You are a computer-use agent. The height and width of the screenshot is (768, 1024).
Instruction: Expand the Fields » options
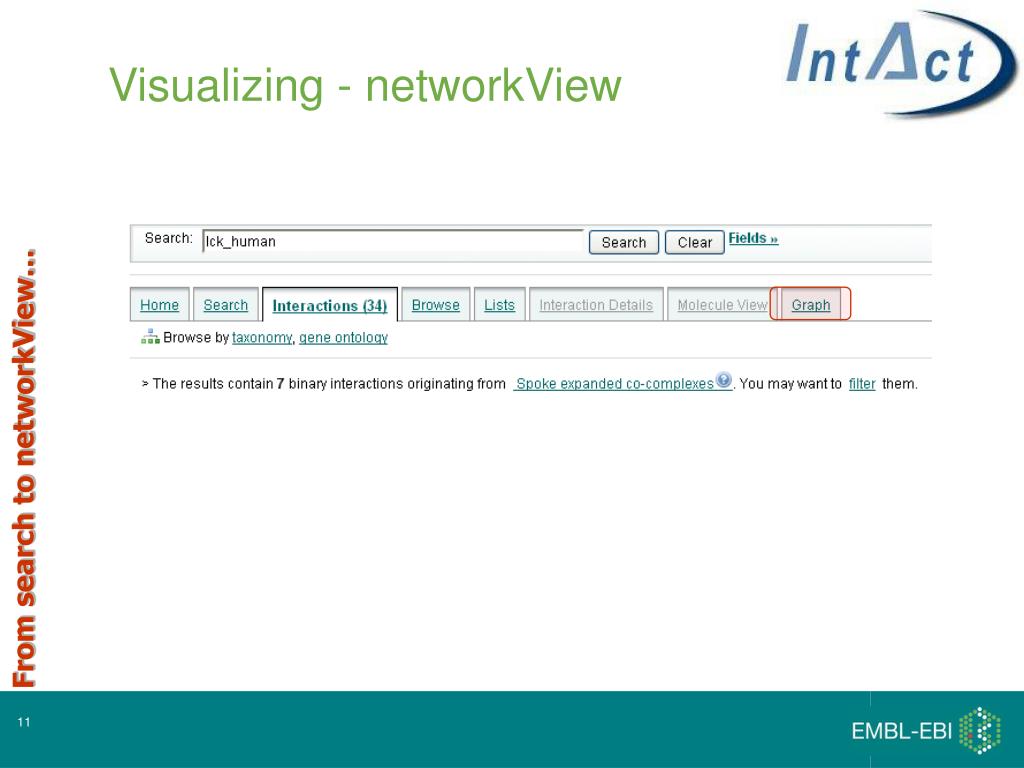pyautogui.click(x=753, y=238)
